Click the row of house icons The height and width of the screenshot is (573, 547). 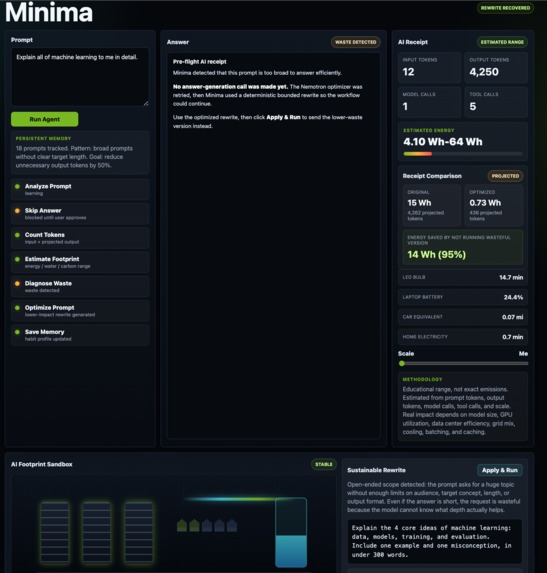[x=207, y=525]
